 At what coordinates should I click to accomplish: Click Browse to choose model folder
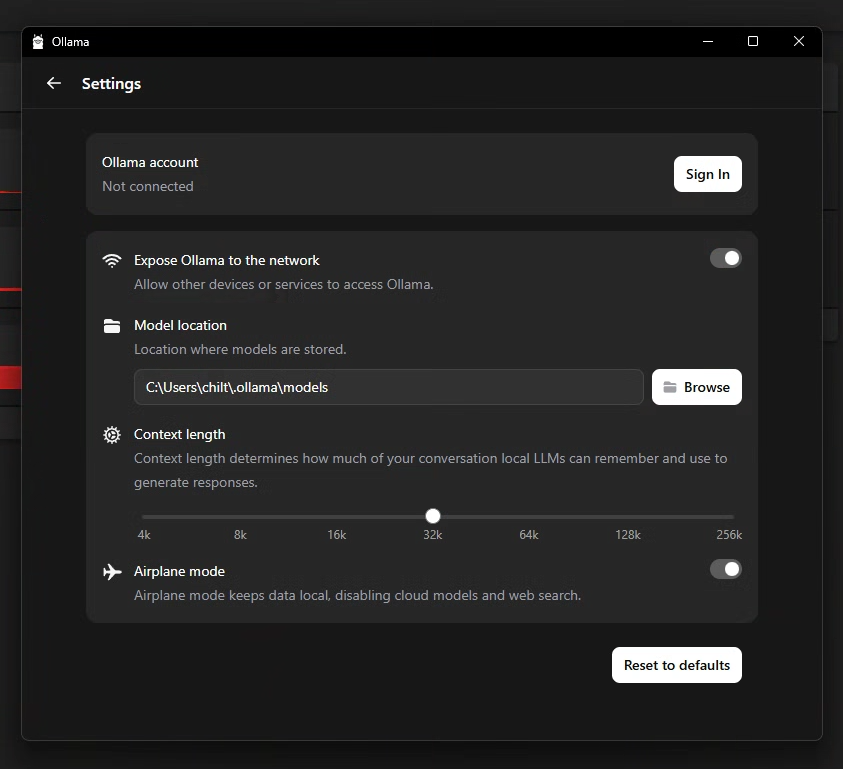coord(696,387)
